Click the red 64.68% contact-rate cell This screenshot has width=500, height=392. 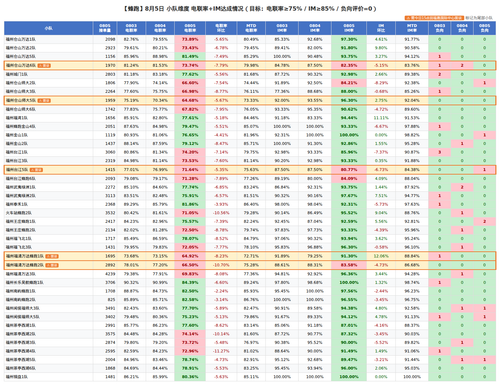pos(190,100)
